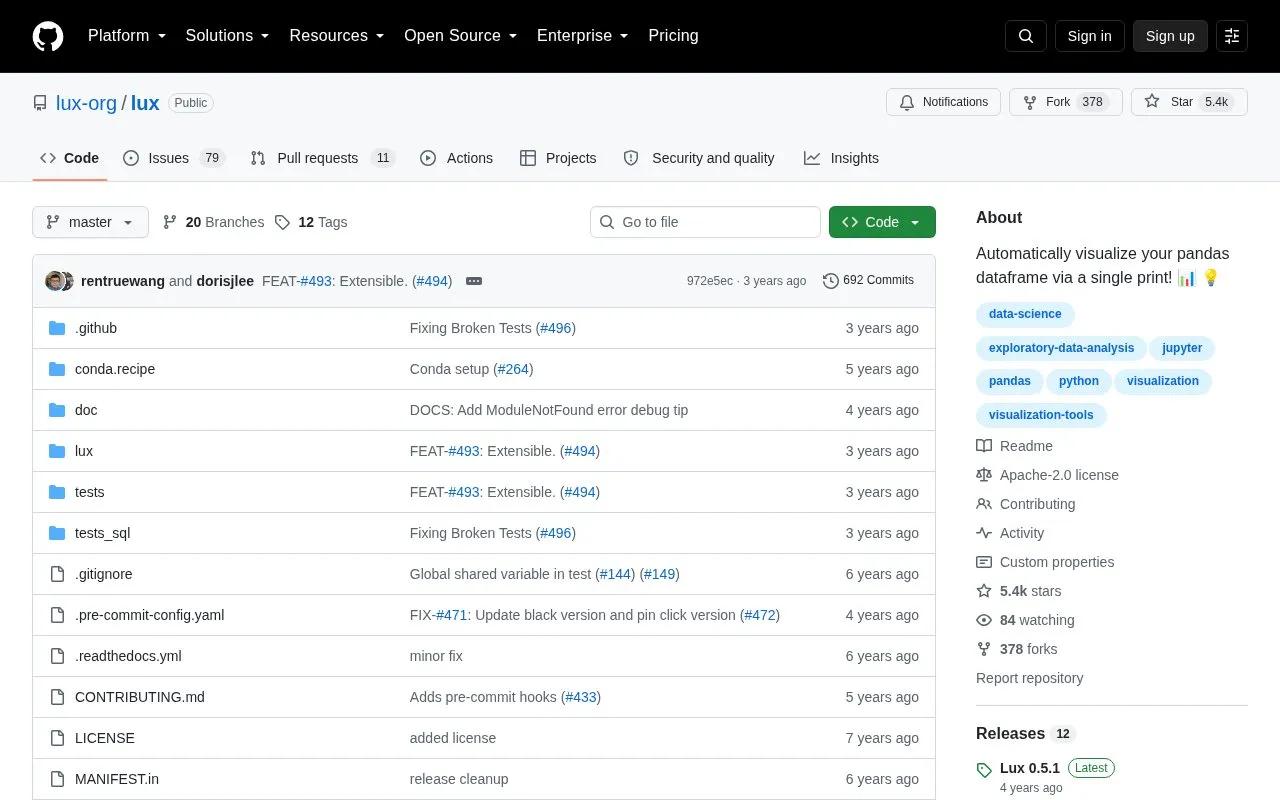The height and width of the screenshot is (800, 1280).
Task: Click the Notifications button
Action: 943,102
